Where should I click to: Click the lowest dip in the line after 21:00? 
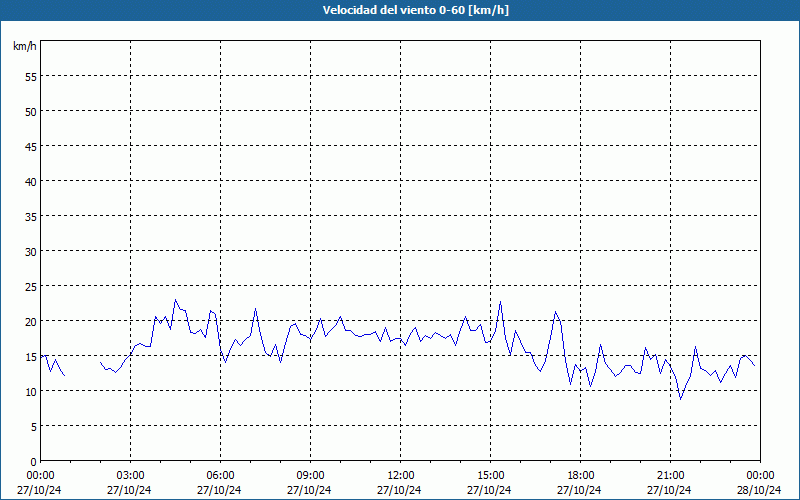pos(681,399)
